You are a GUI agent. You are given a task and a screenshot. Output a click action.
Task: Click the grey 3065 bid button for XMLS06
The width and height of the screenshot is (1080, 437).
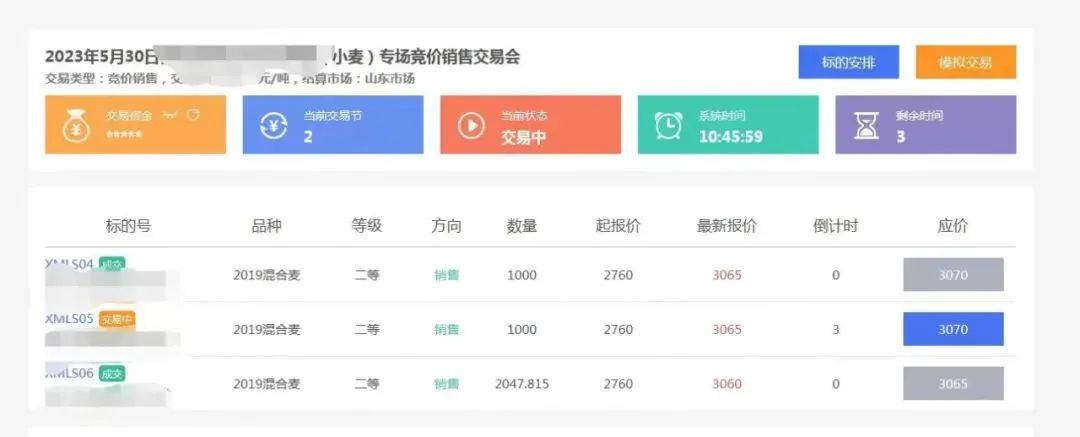tap(952, 384)
